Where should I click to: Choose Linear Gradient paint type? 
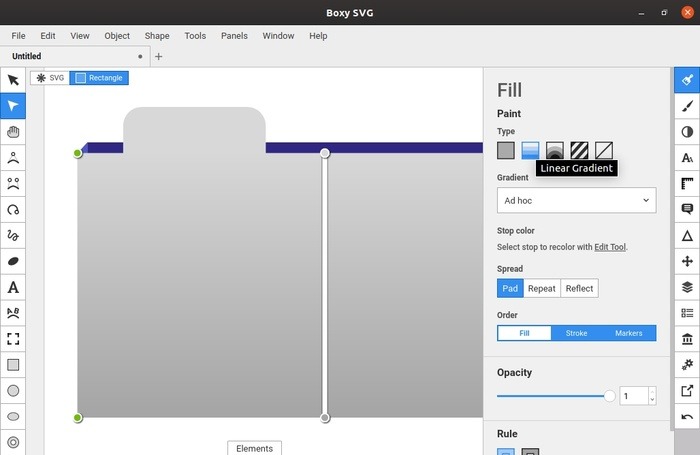click(x=530, y=150)
